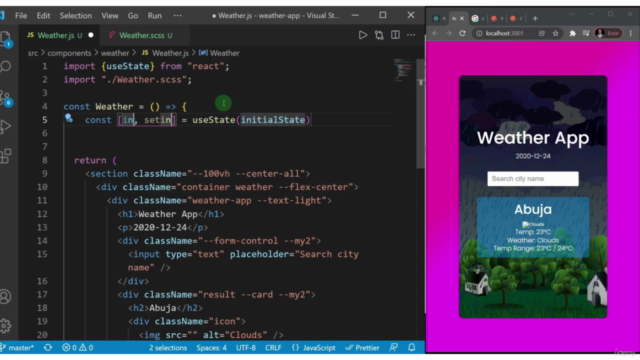This screenshot has width=640, height=360.
Task: Click weather folder in breadcrumb
Action: click(x=115, y=53)
